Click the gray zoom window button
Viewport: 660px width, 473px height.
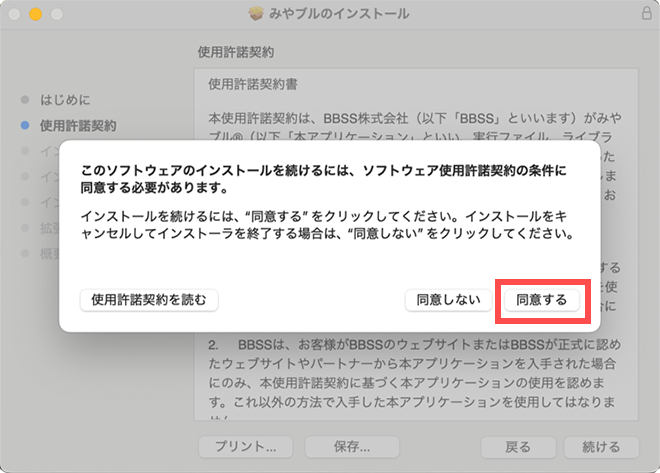(x=56, y=16)
